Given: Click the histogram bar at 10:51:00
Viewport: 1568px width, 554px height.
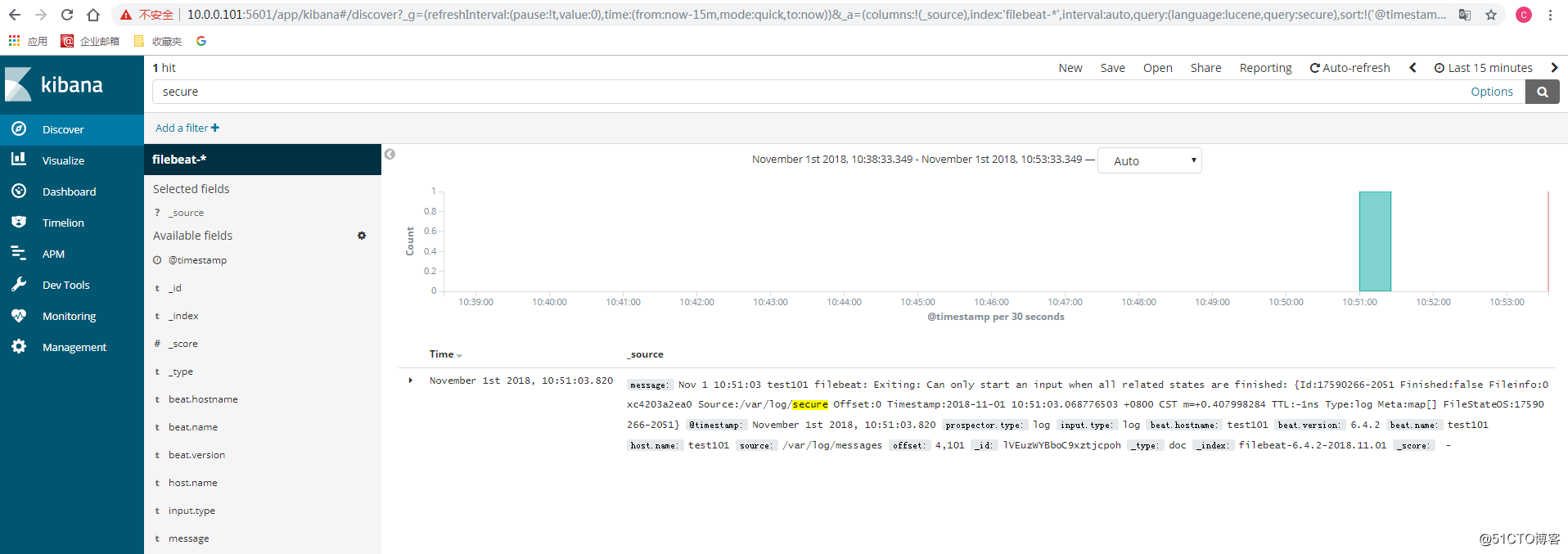Looking at the screenshot, I should tap(1375, 241).
